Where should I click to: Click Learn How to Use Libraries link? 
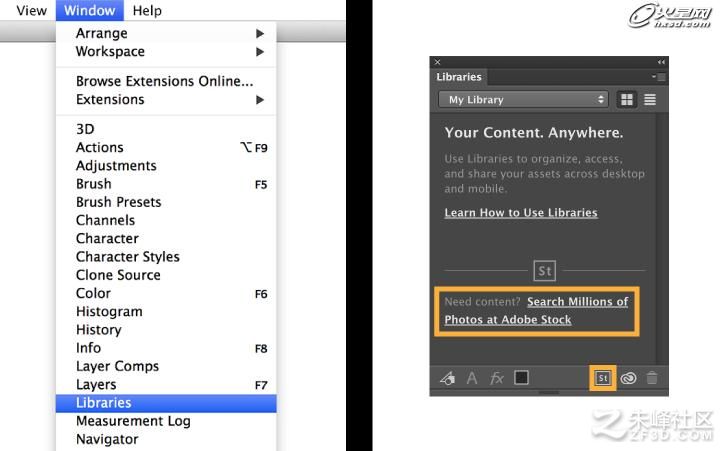click(521, 213)
